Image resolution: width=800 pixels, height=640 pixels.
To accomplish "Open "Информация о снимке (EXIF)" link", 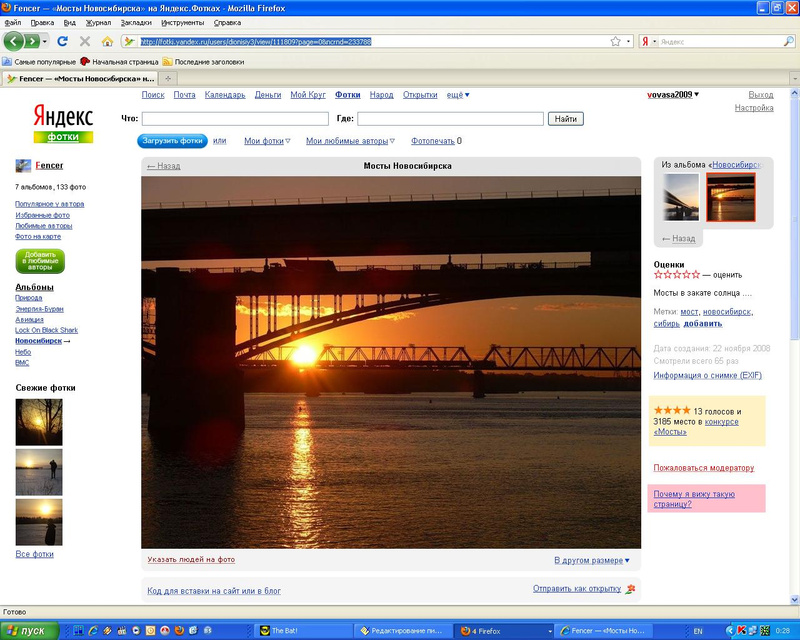I will (707, 375).
